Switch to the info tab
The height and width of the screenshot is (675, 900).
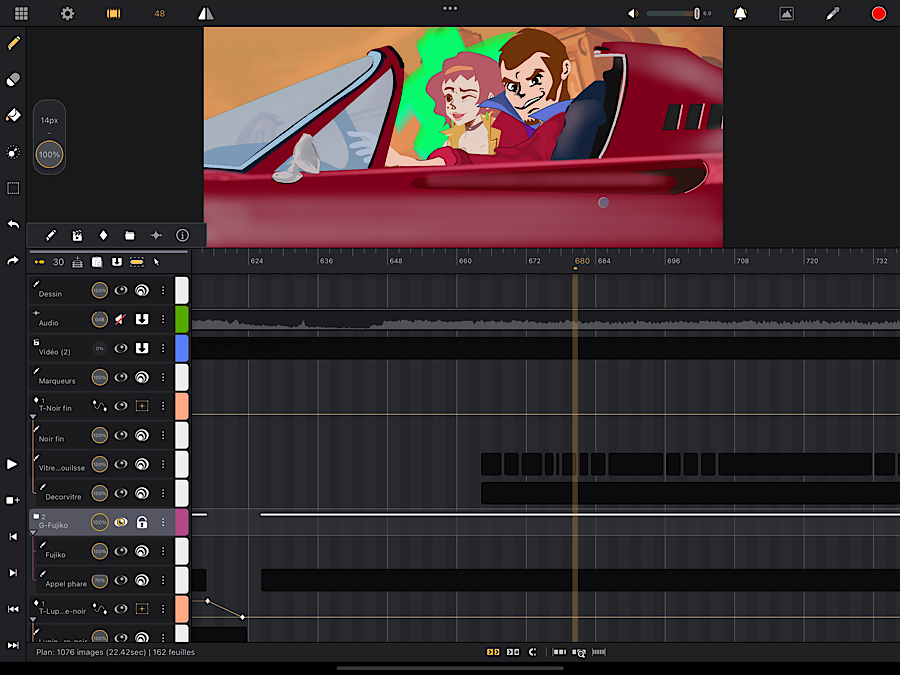click(x=183, y=235)
